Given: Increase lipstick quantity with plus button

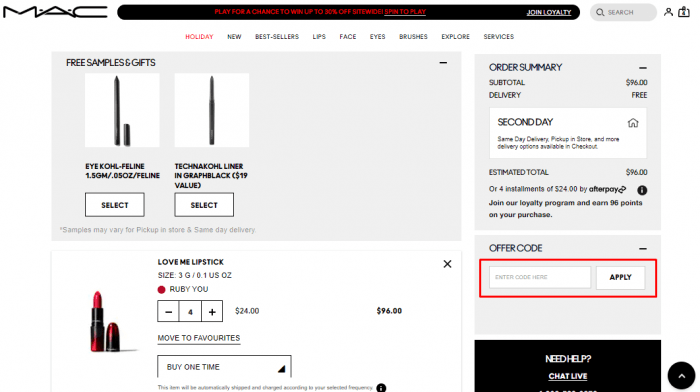Looking at the screenshot, I should [x=212, y=312].
